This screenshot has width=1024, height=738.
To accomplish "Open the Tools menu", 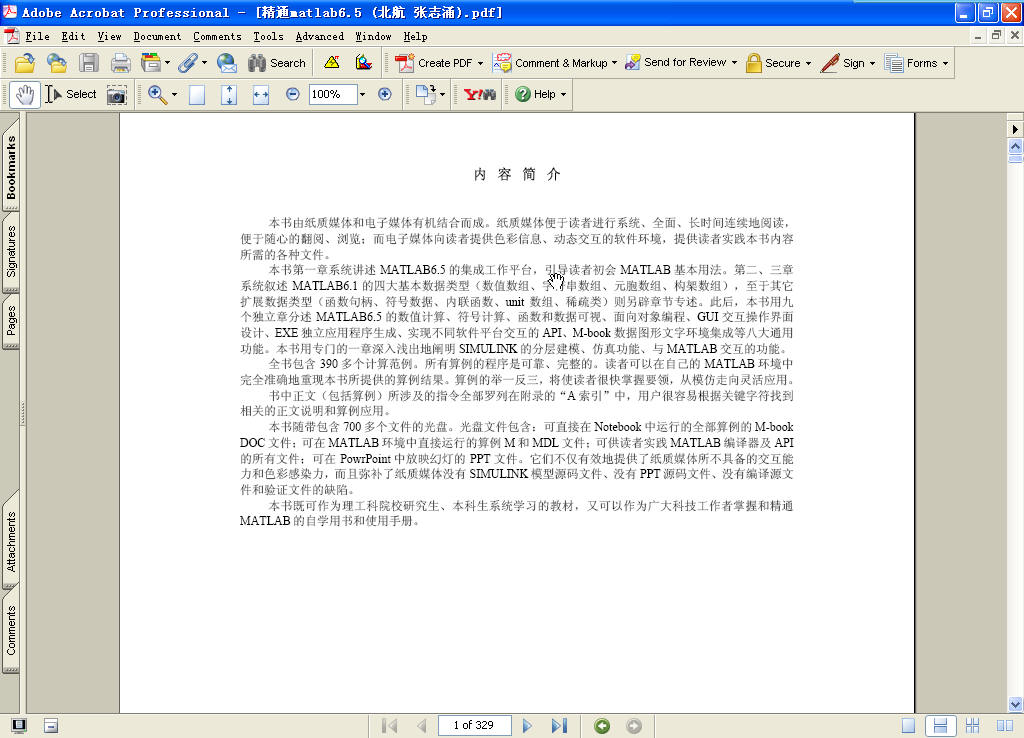I will click(x=268, y=37).
